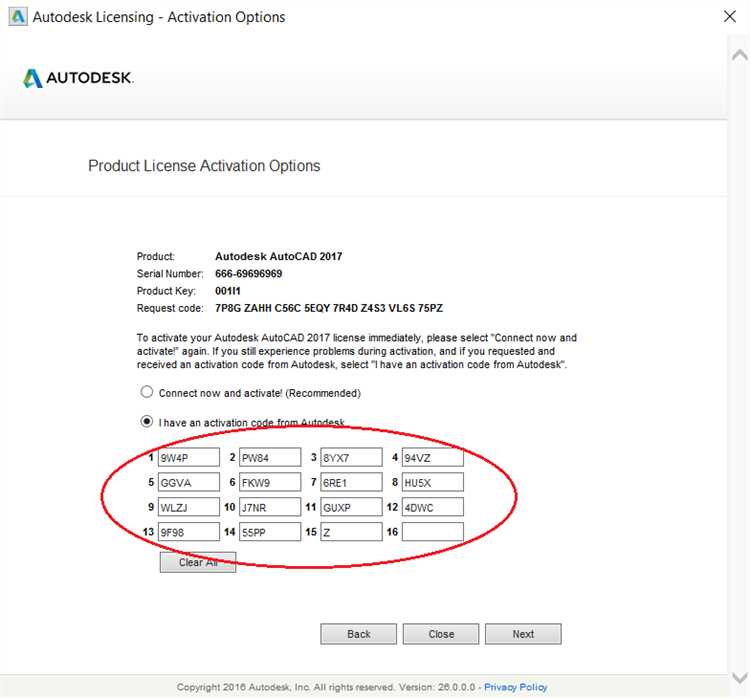Click the scrollbar down arrow
Screen dimensions: 750x698
739,678
